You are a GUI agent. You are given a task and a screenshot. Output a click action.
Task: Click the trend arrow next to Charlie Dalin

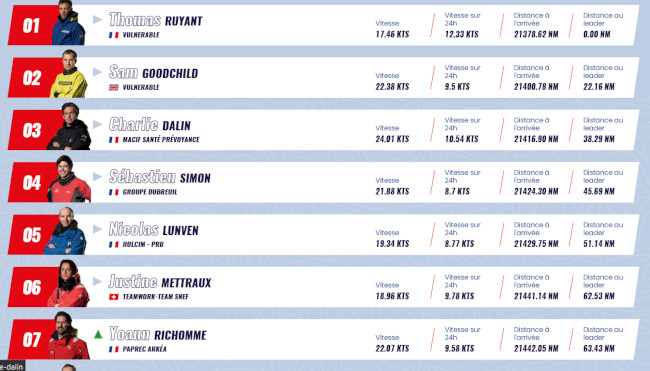point(98,124)
